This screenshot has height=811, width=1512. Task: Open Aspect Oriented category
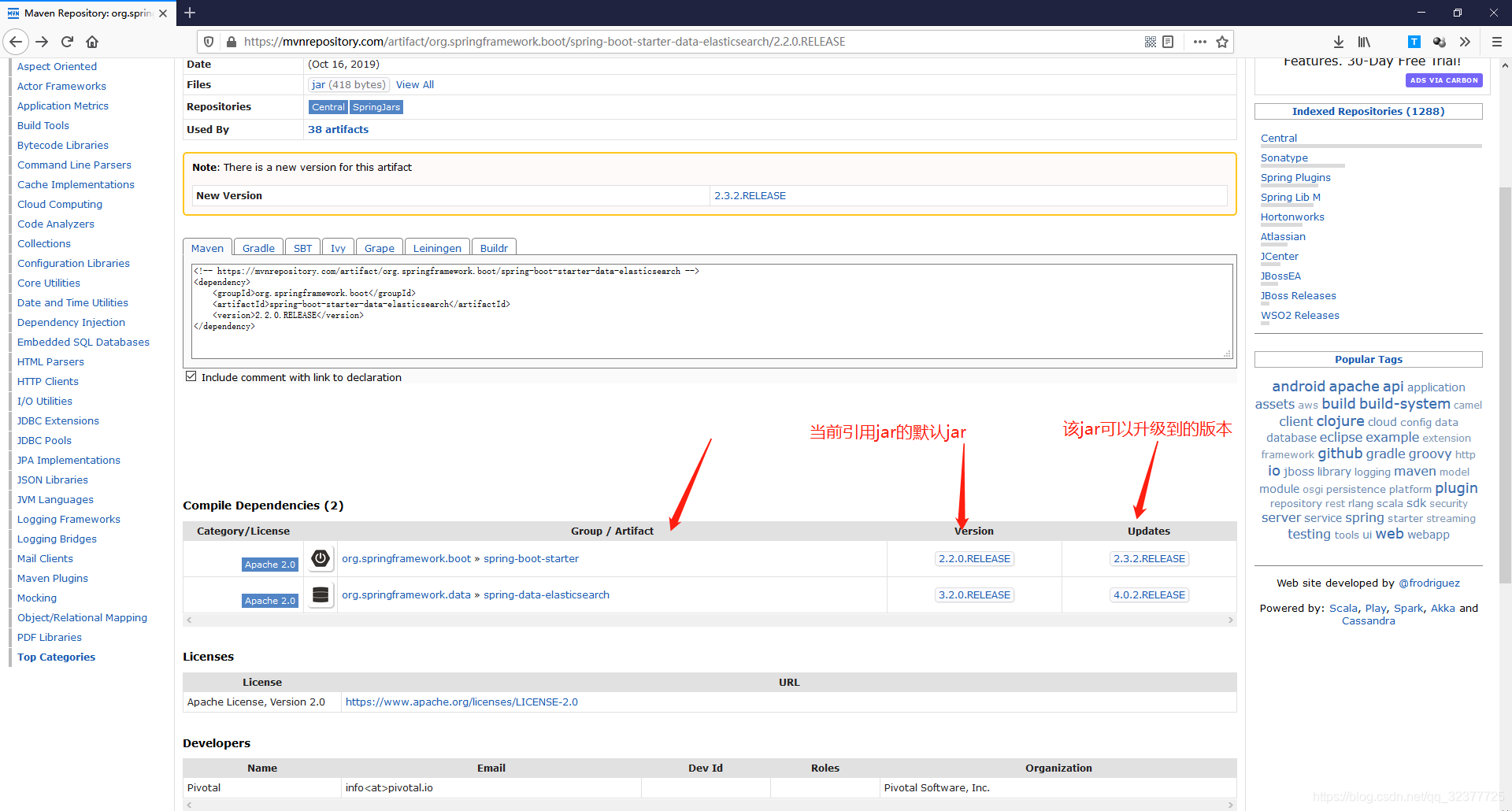coord(57,67)
